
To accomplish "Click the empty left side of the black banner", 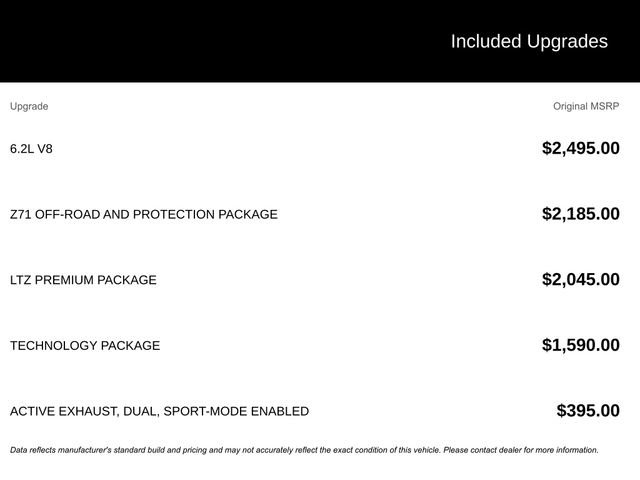I will point(150,41).
